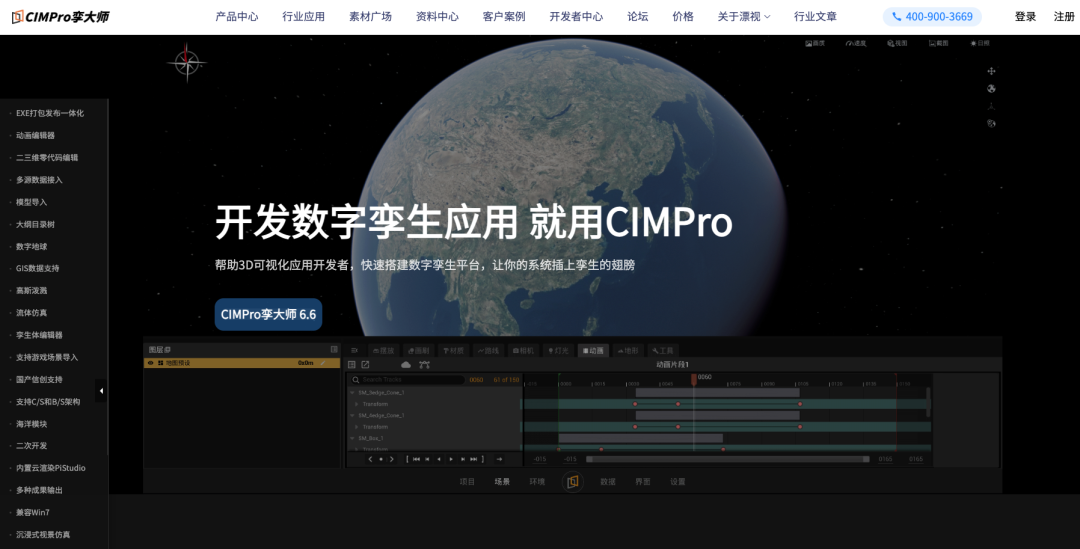
Task: Click the compass icon on the globe view
Action: pyautogui.click(x=187, y=63)
